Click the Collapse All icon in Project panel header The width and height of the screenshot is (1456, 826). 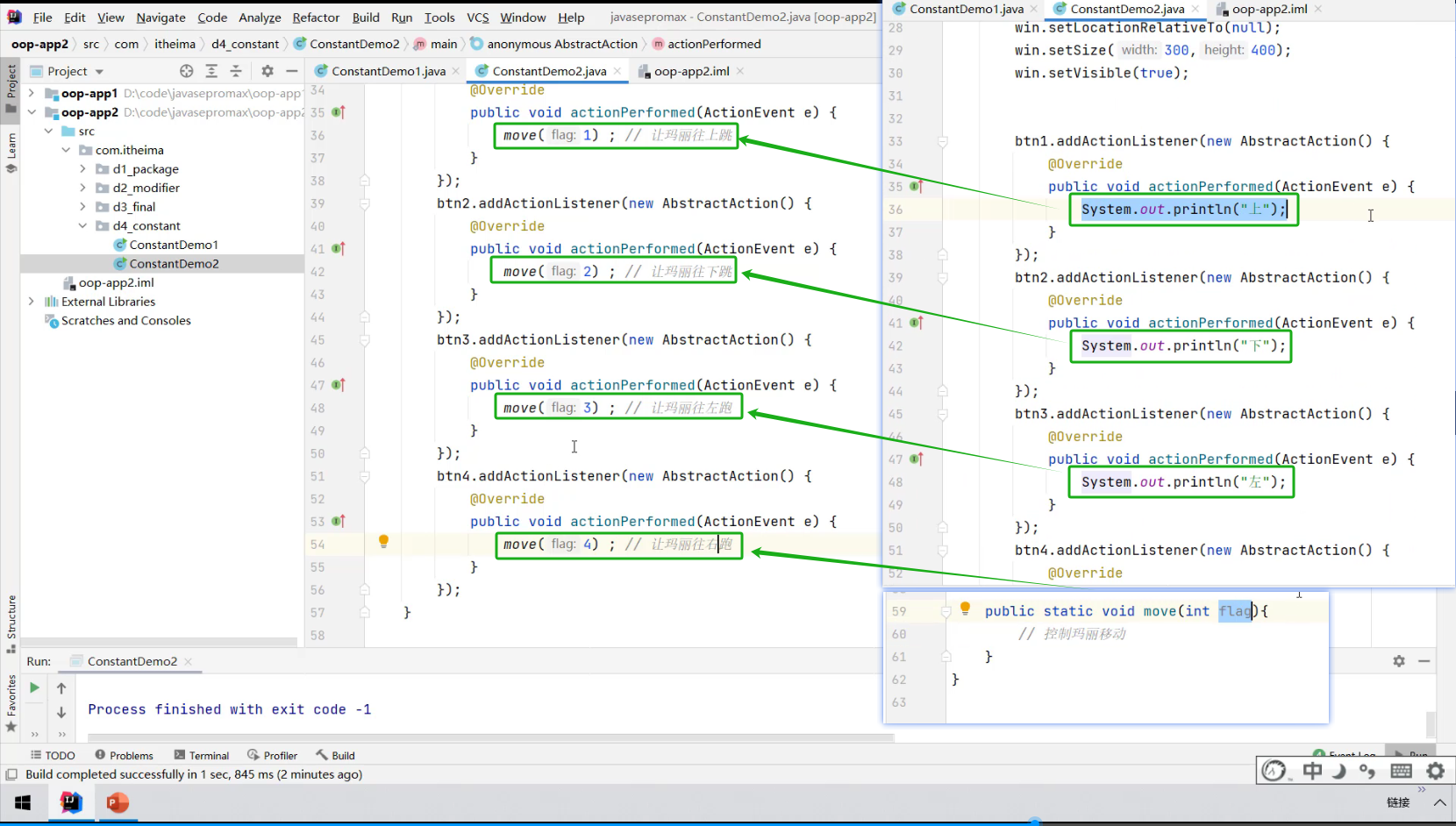coord(236,71)
